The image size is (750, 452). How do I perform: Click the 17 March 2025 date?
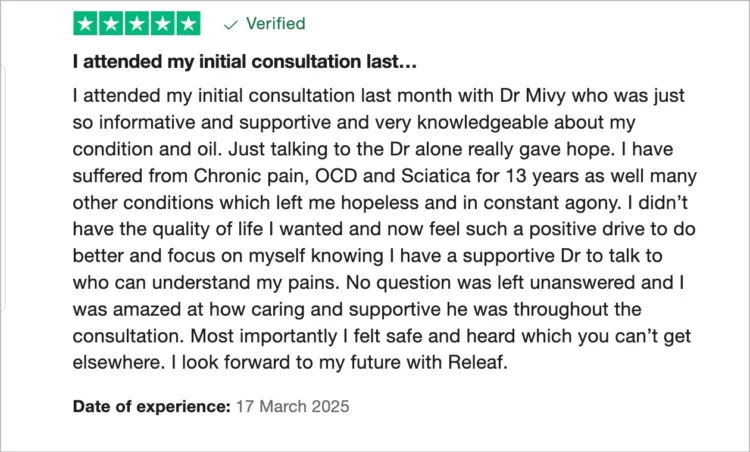click(x=293, y=407)
